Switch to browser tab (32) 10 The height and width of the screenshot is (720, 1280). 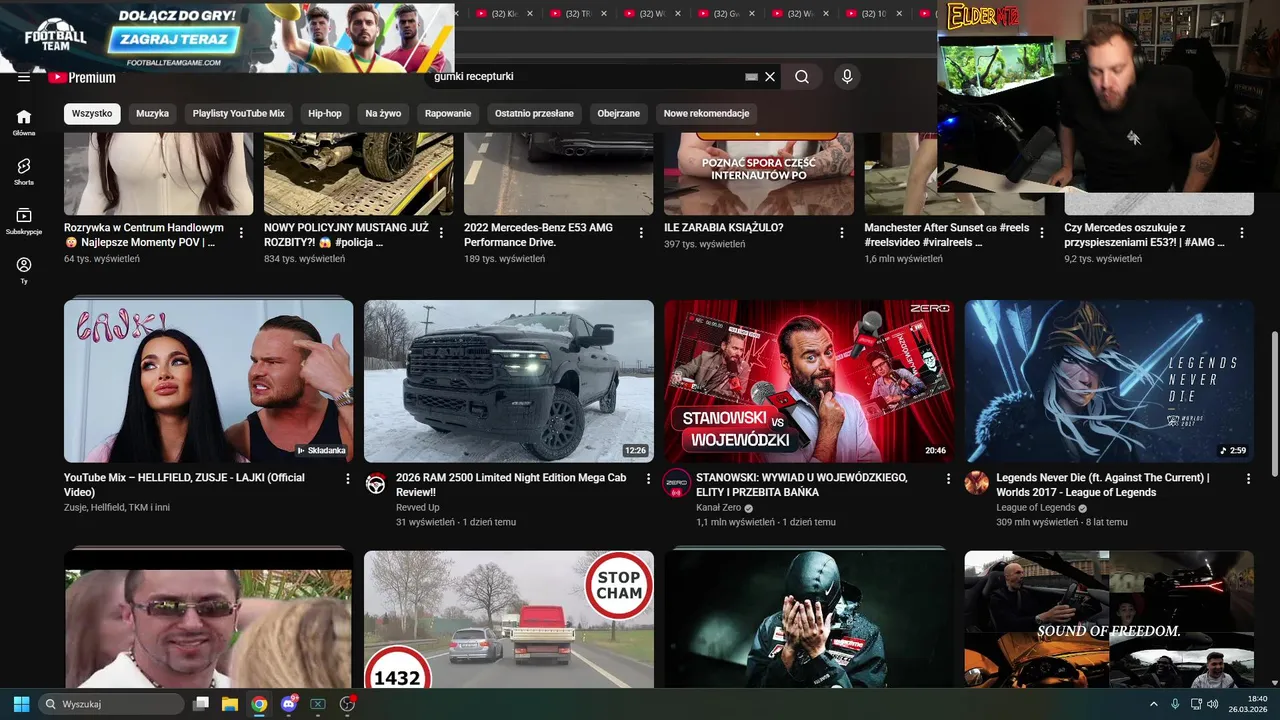point(873,14)
